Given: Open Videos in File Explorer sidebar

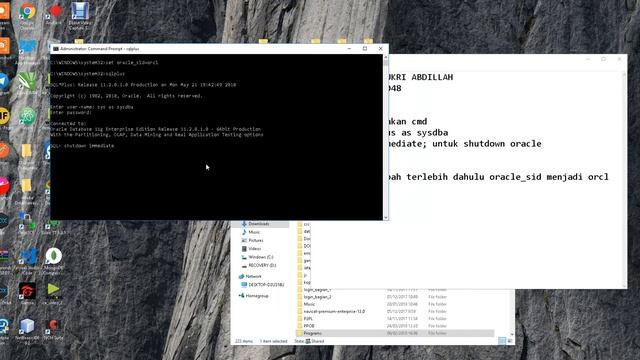Looking at the screenshot, I should point(254,249).
